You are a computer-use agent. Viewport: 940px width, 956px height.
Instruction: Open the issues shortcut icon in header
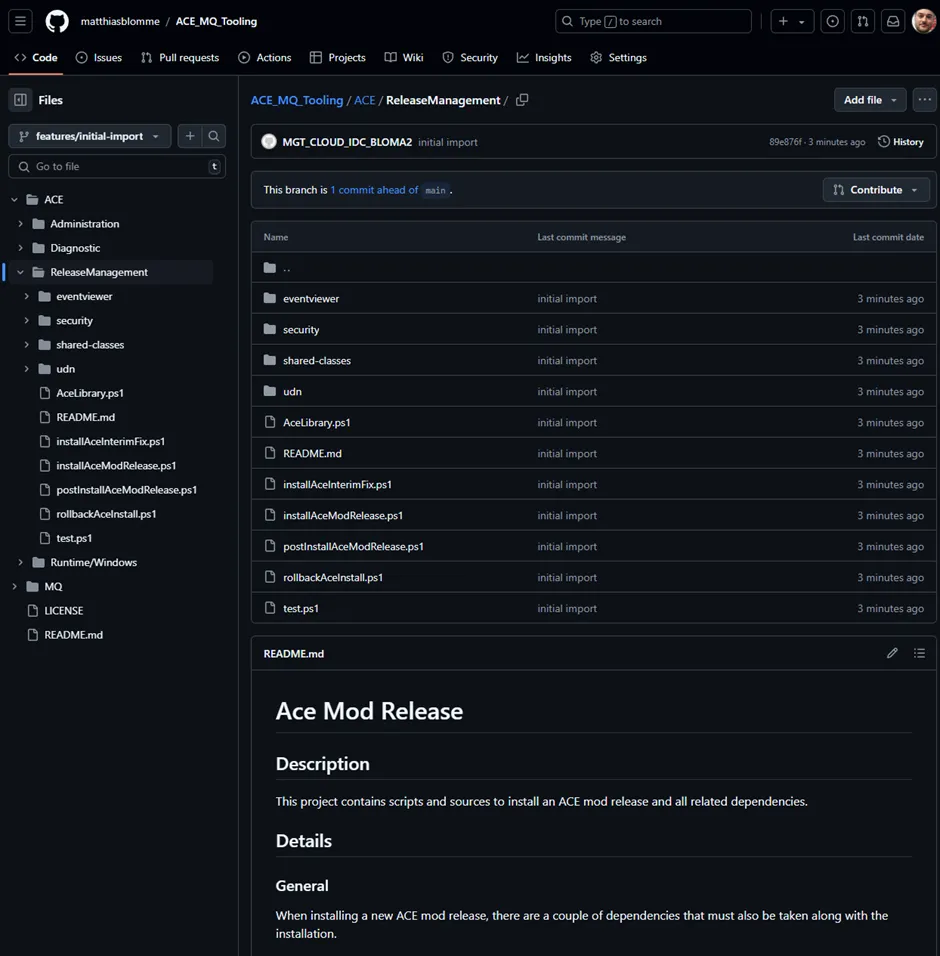point(832,21)
